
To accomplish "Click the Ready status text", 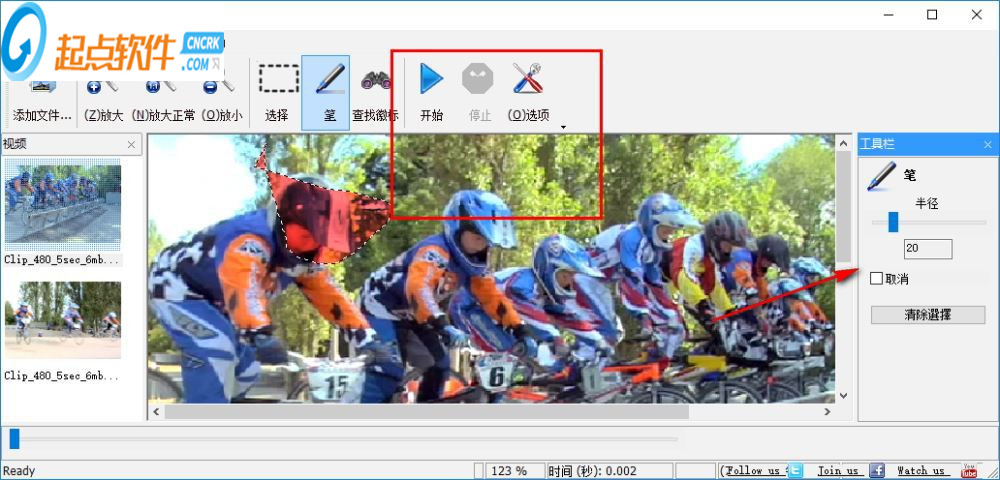I will 19,471.
